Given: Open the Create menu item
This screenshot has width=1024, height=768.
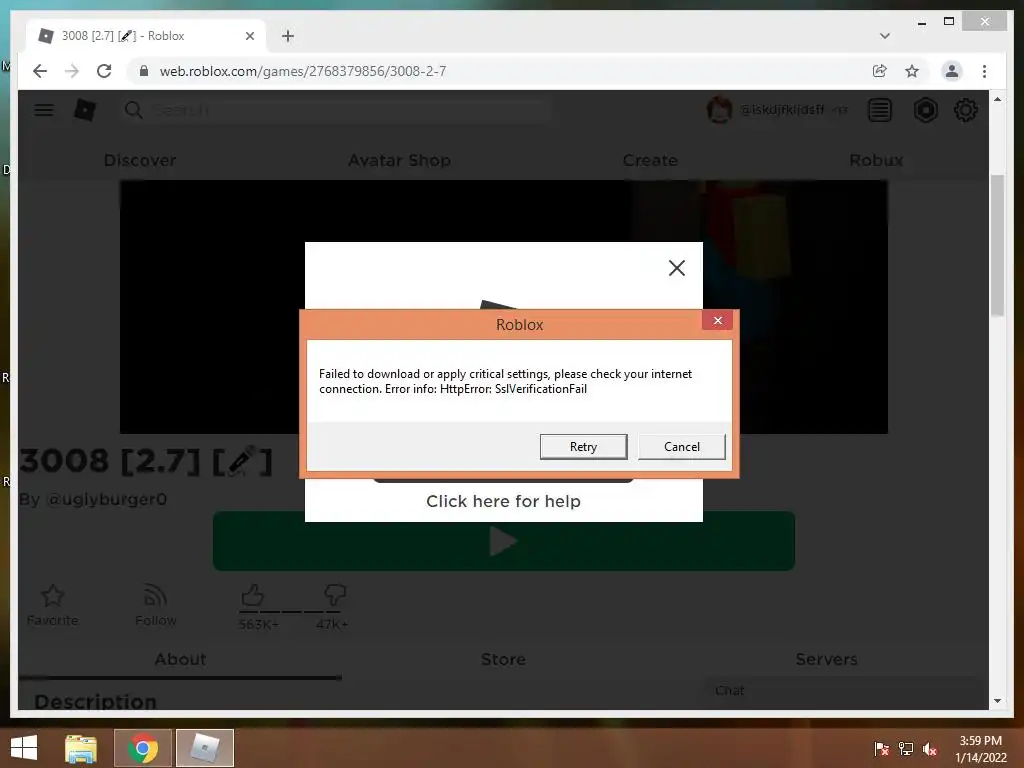Looking at the screenshot, I should (x=650, y=160).
